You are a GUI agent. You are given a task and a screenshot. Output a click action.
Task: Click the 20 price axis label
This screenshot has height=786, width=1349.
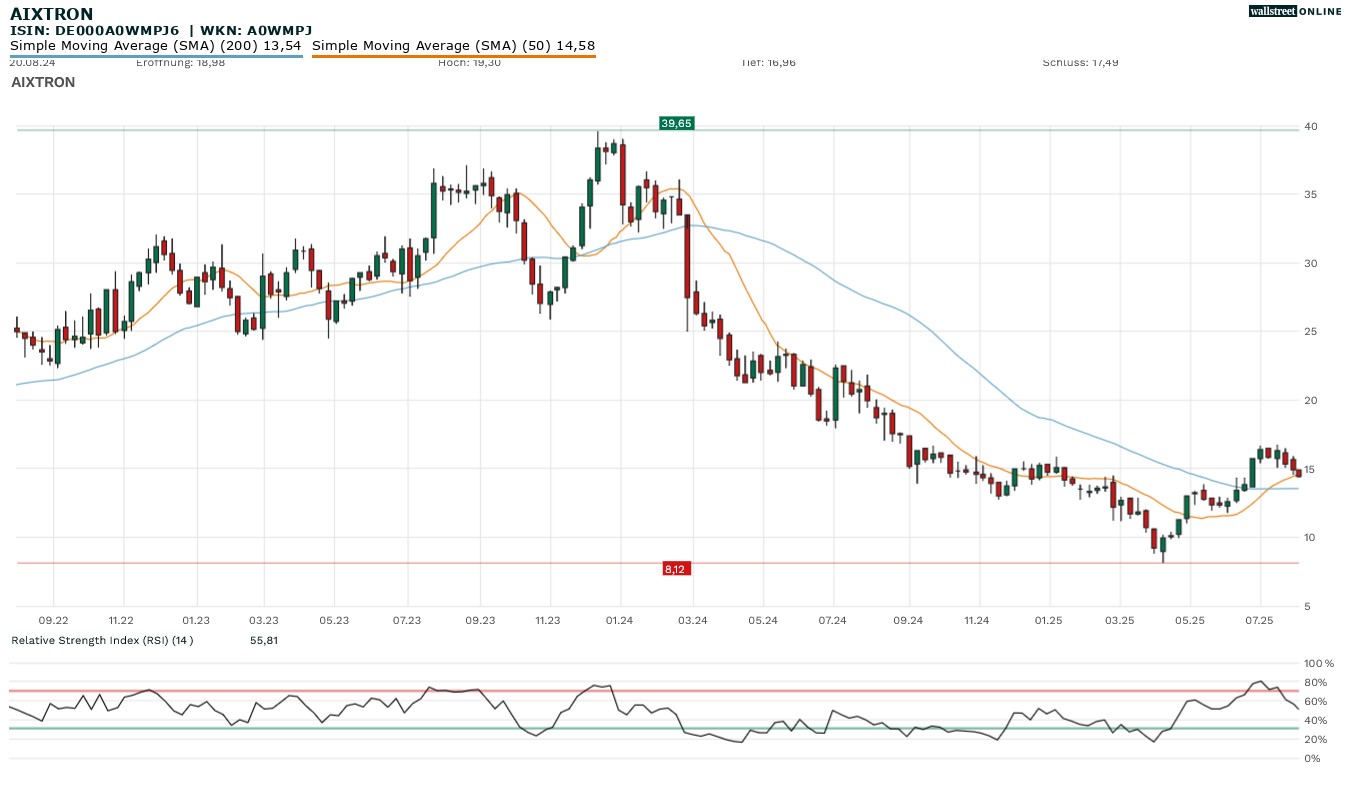[x=1309, y=400]
